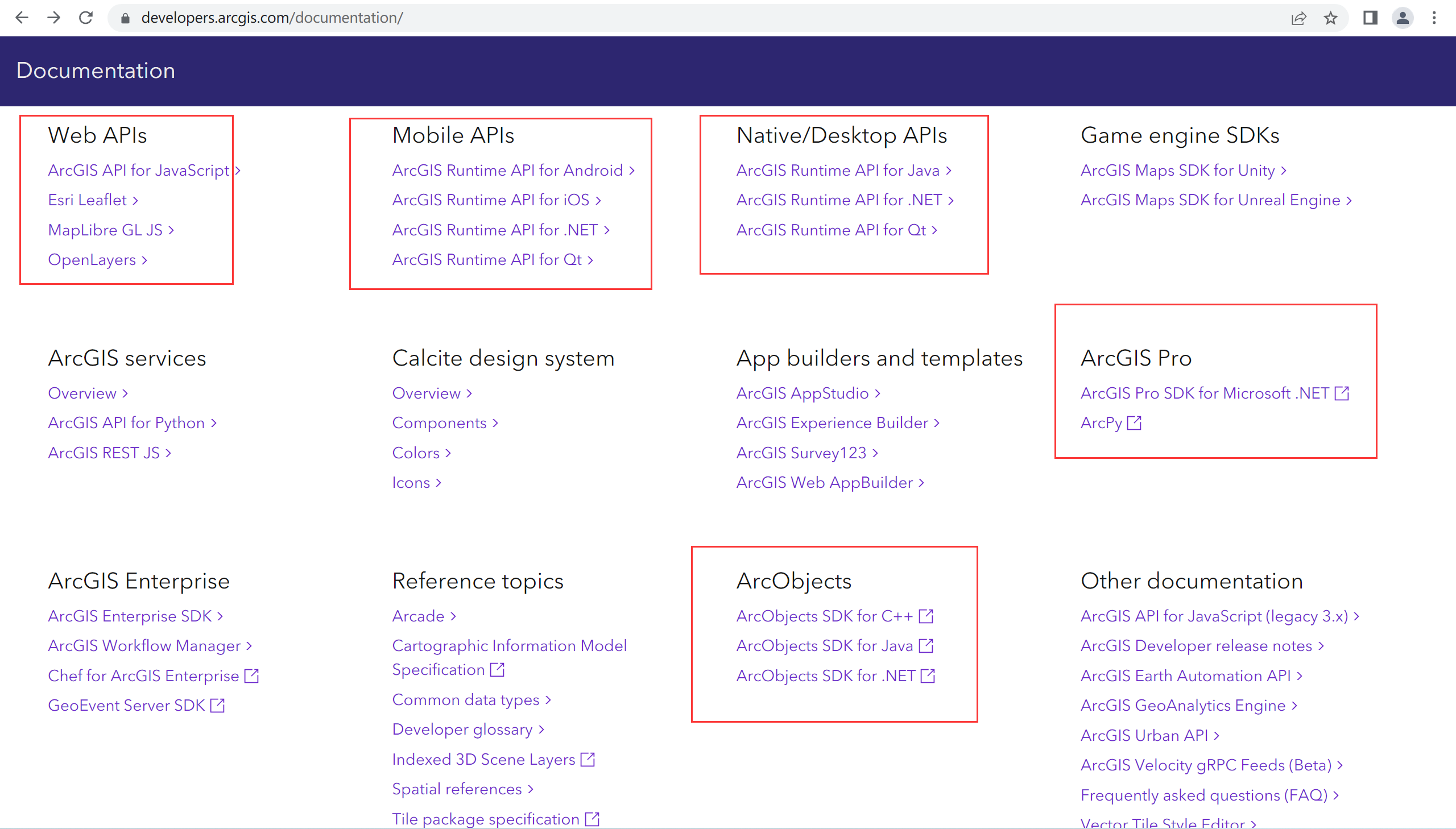Reload the page with the refresh icon
1456x829 pixels.
click(x=85, y=18)
